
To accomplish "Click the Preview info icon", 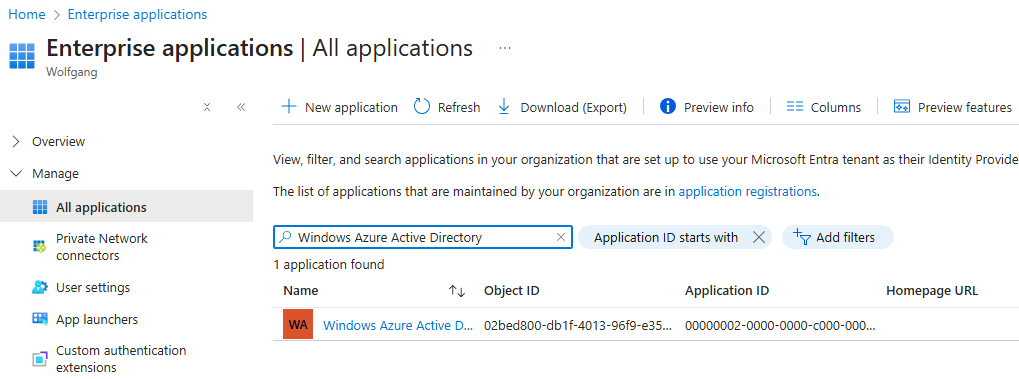I will pyautogui.click(x=667, y=107).
